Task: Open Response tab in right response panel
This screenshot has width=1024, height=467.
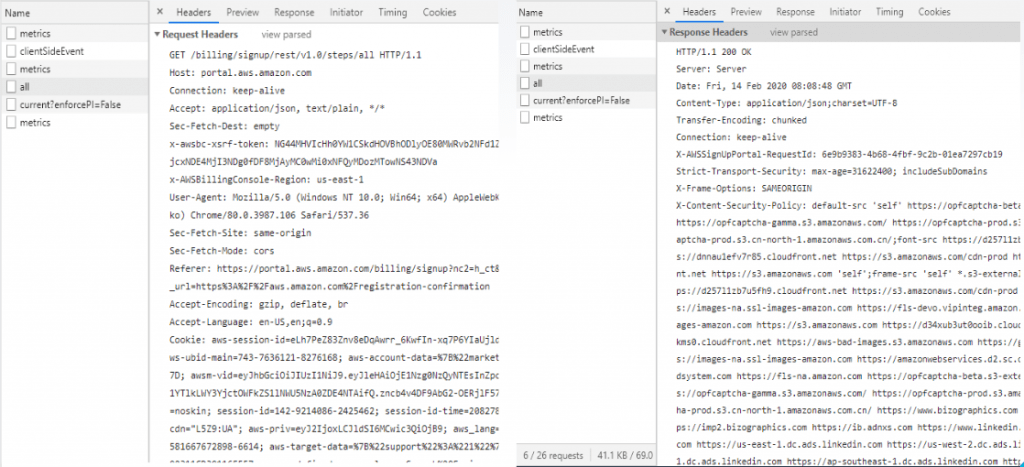Action: [795, 12]
